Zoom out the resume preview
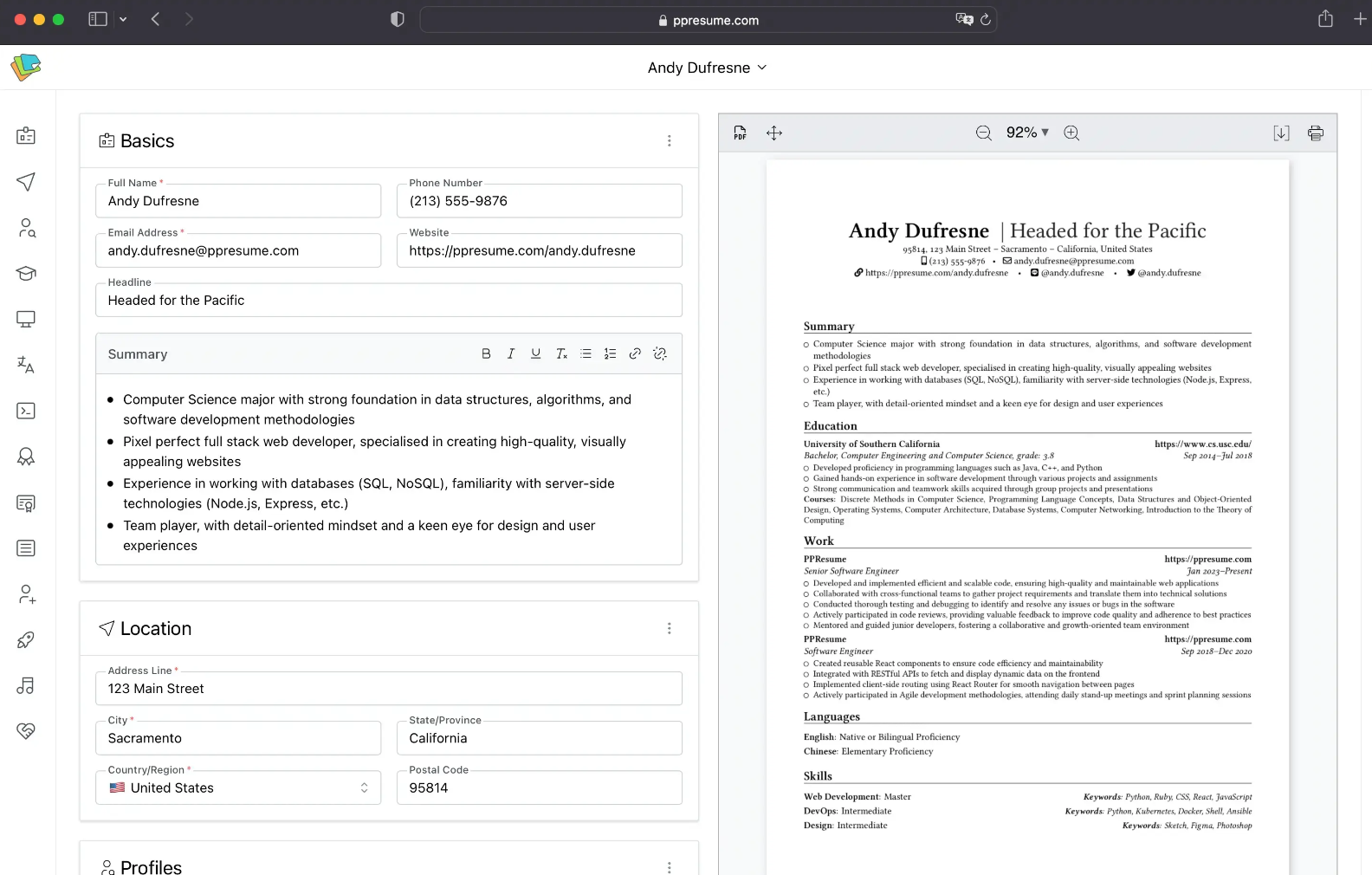1372x875 pixels. coord(984,133)
